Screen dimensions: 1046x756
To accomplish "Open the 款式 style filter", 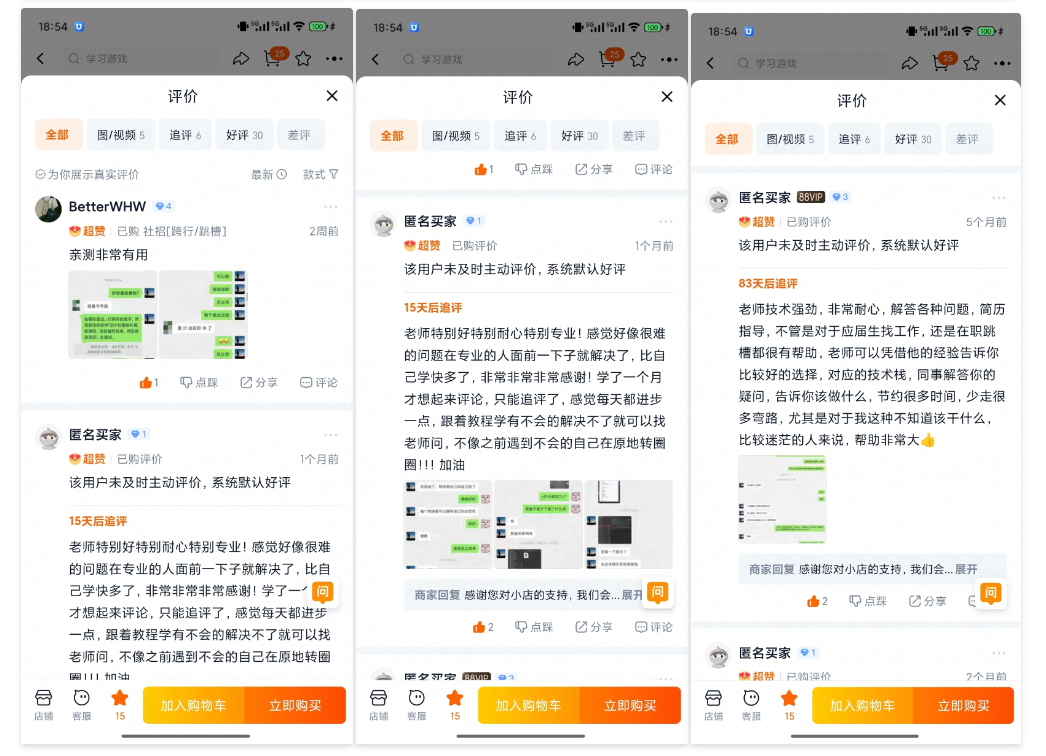I will [320, 175].
